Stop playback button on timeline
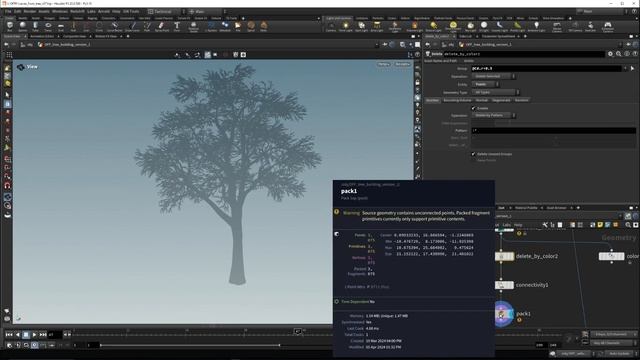 (x=26, y=334)
